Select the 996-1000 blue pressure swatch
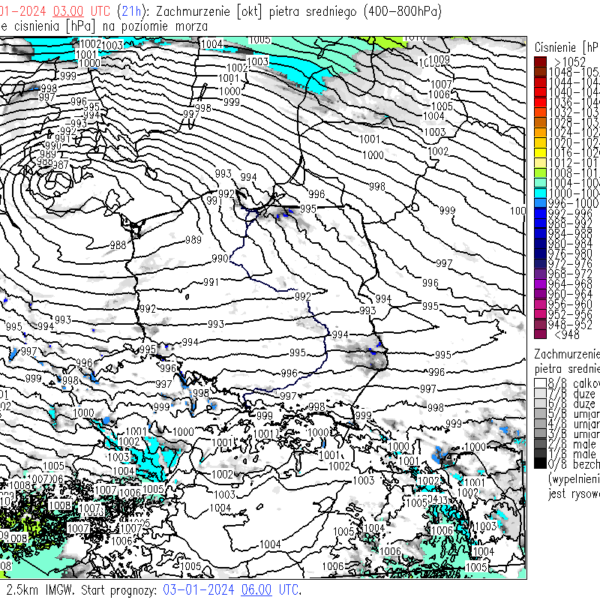The width and height of the screenshot is (600, 600). (x=542, y=202)
